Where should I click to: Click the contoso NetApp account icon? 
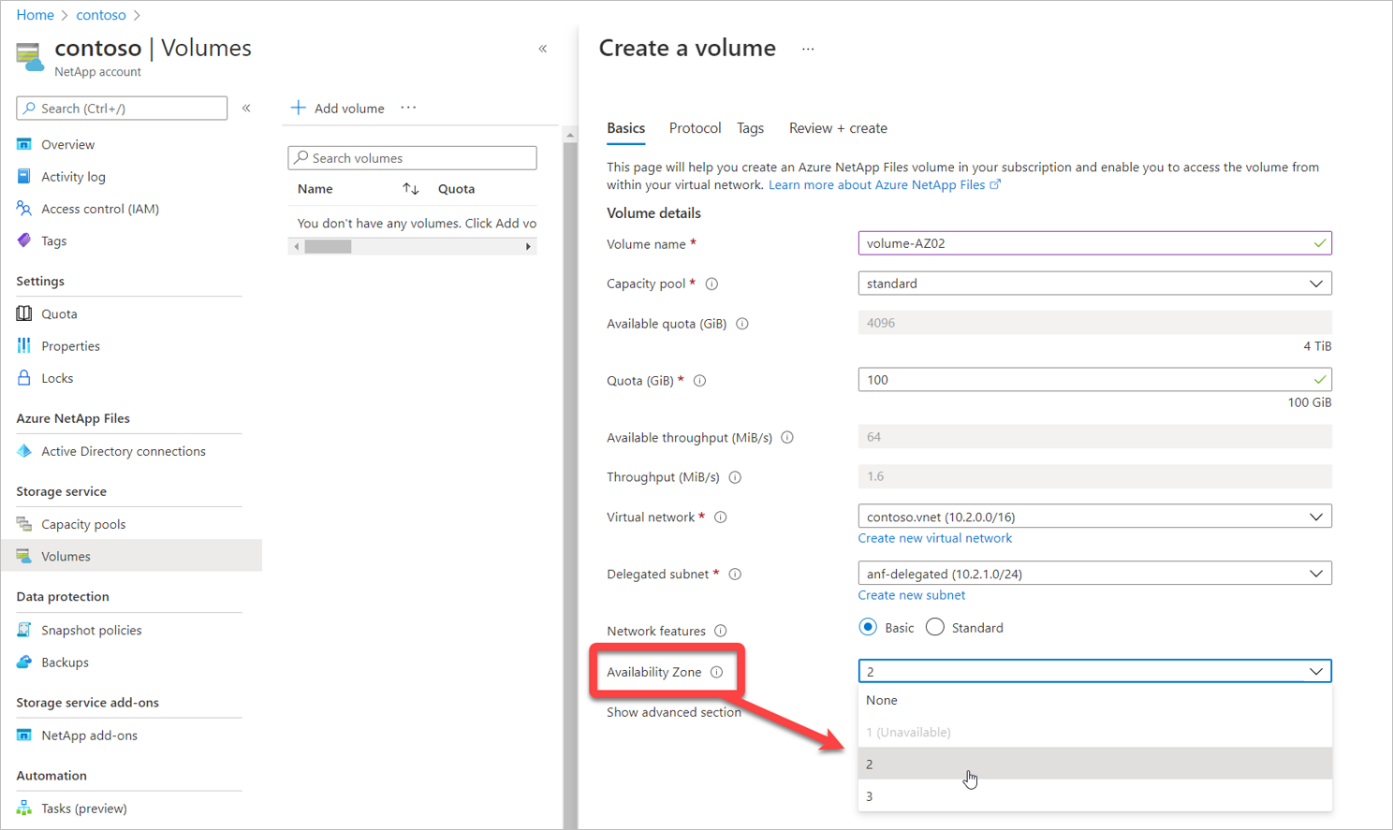click(31, 57)
